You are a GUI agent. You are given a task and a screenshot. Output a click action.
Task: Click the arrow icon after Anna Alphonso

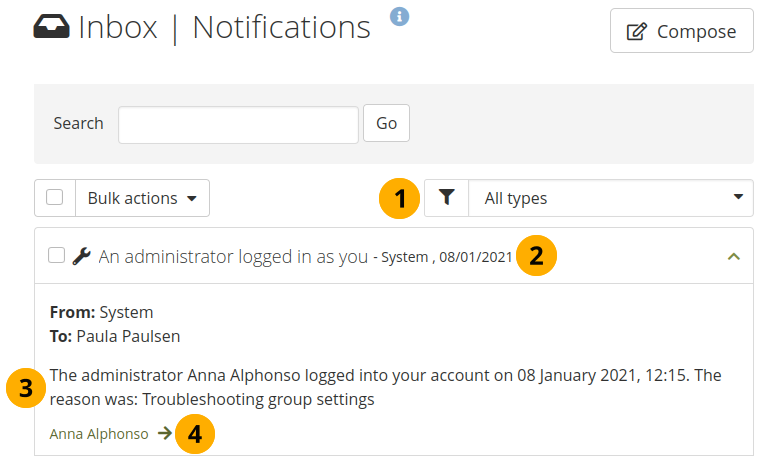tap(164, 434)
